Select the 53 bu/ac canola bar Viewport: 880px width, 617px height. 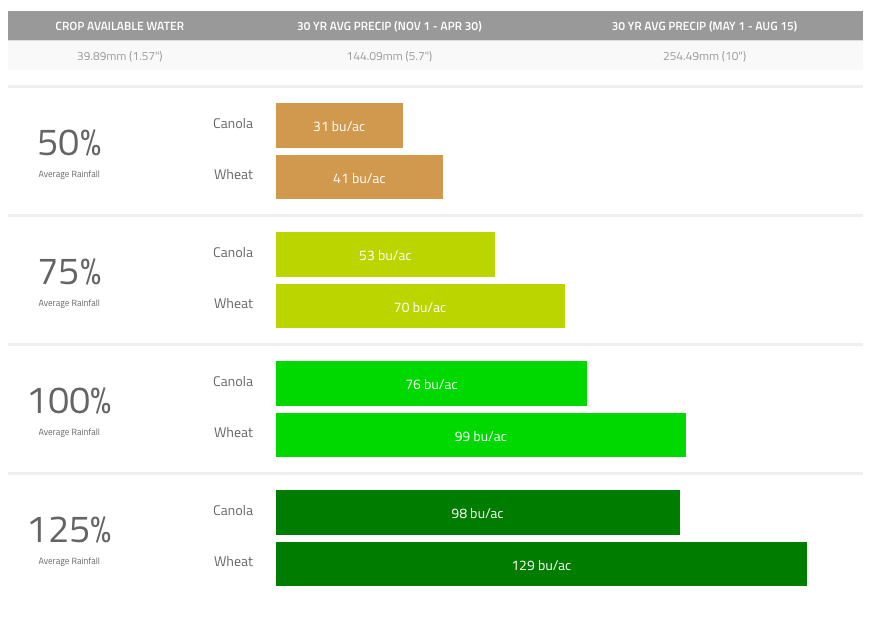pos(385,255)
